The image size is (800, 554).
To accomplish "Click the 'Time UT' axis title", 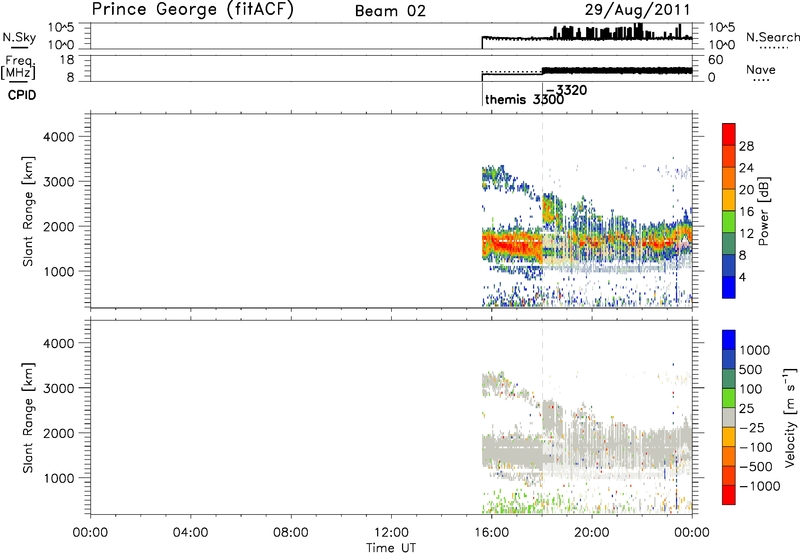I will click(x=391, y=548).
